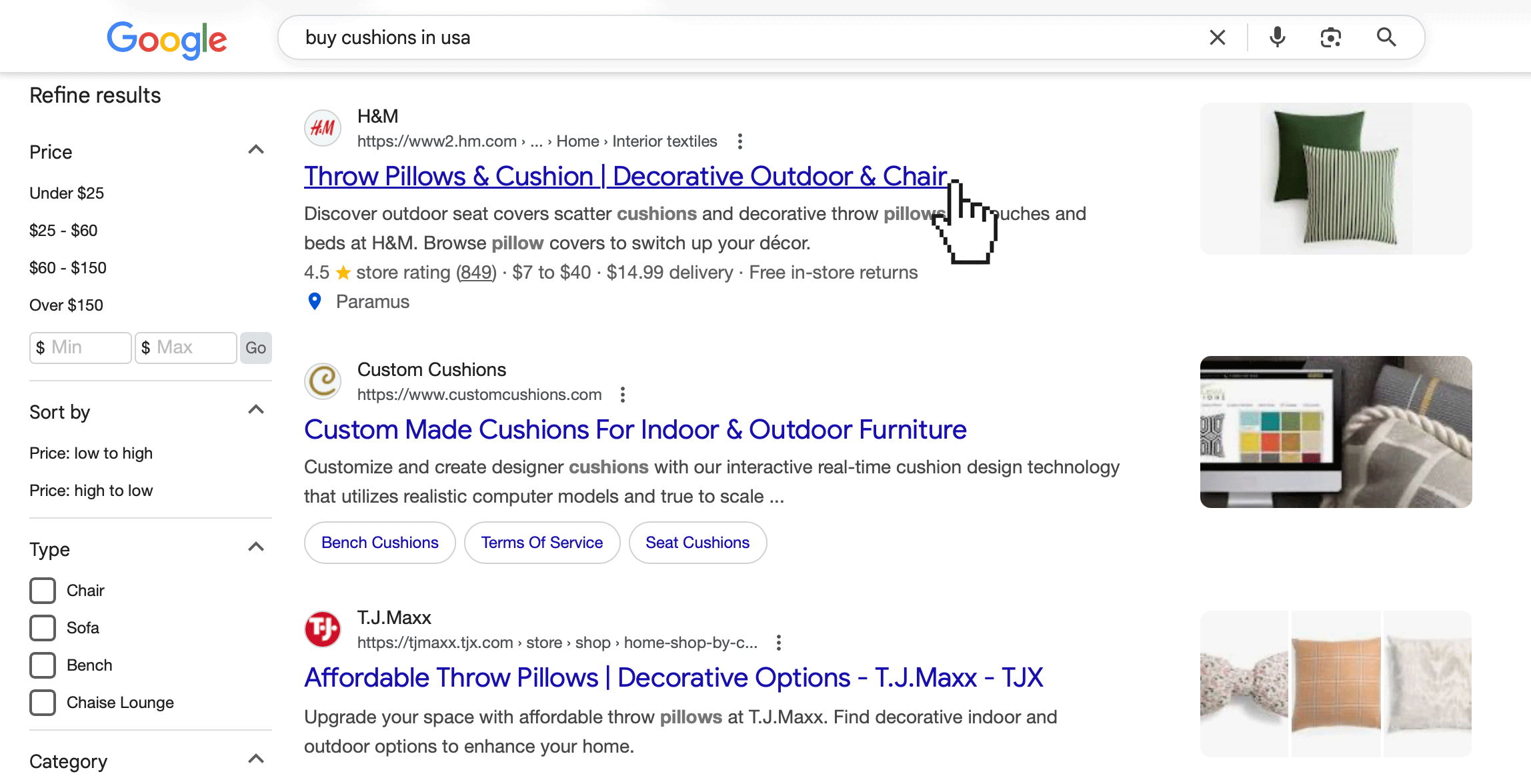Open the T.J.Maxx result options menu
Viewport: 1531px width, 784px height.
(x=778, y=642)
